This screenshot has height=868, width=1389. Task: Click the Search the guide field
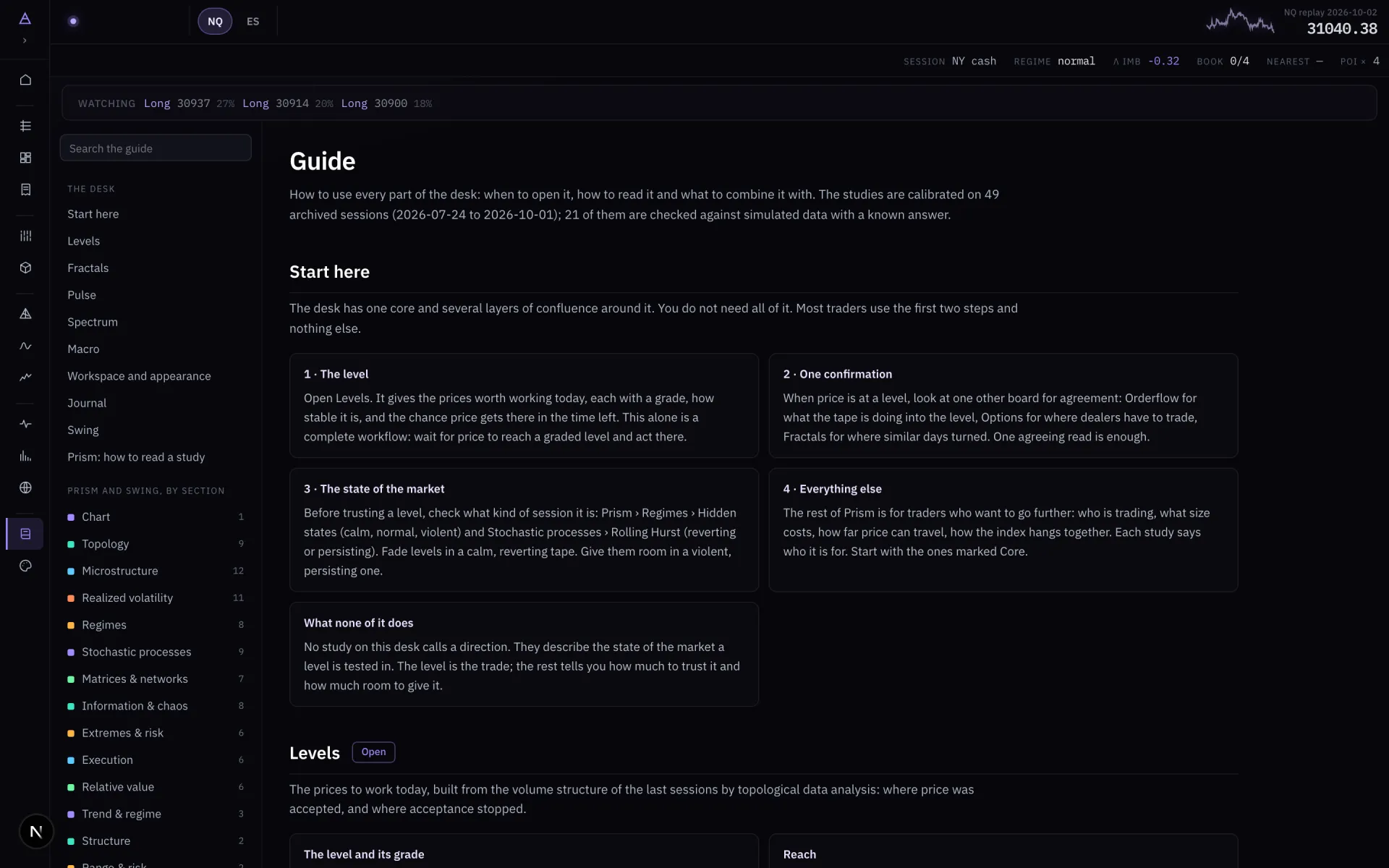click(x=156, y=148)
